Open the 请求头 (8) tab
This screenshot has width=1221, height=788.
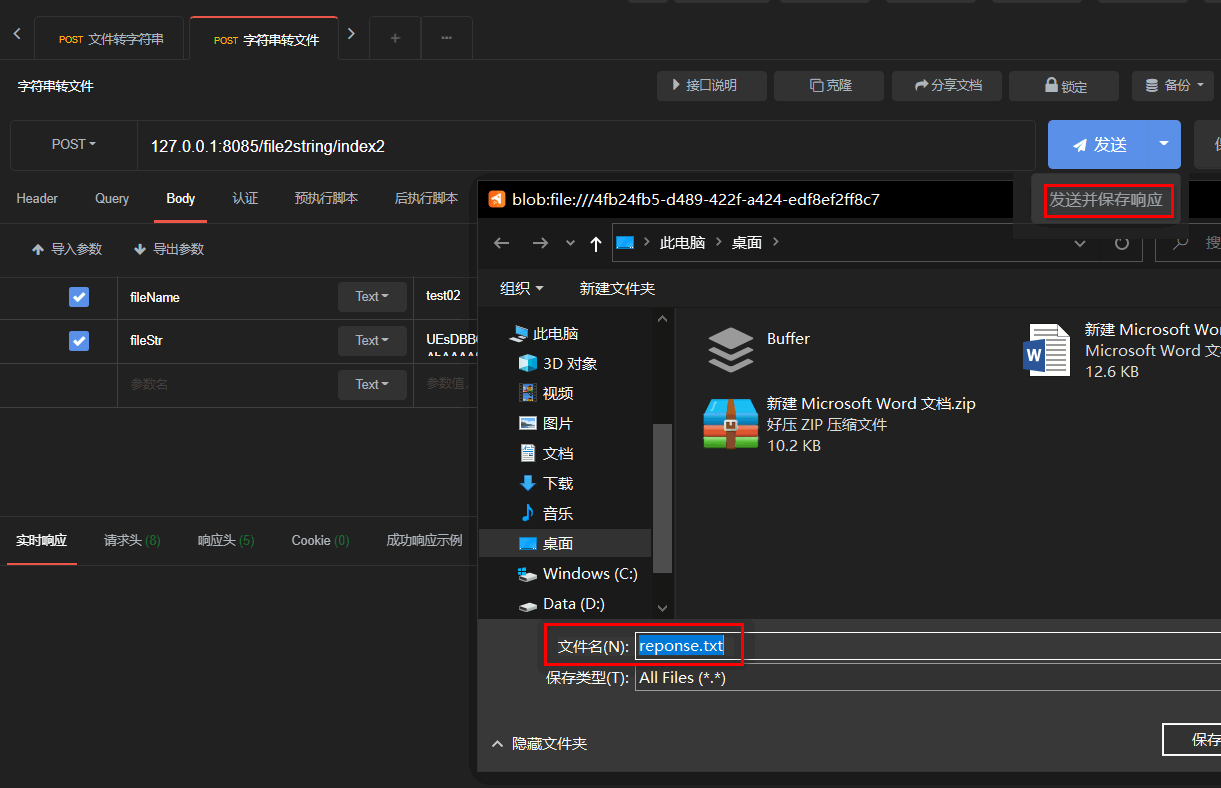coord(132,541)
